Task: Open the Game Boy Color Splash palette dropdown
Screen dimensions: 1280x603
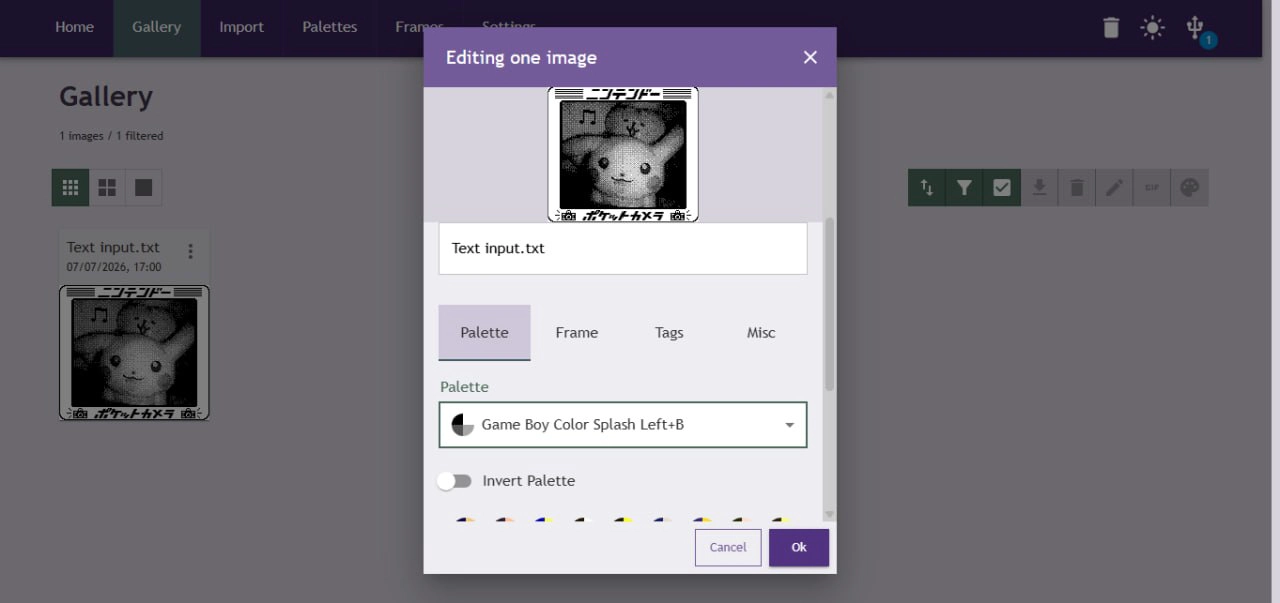Action: point(623,425)
